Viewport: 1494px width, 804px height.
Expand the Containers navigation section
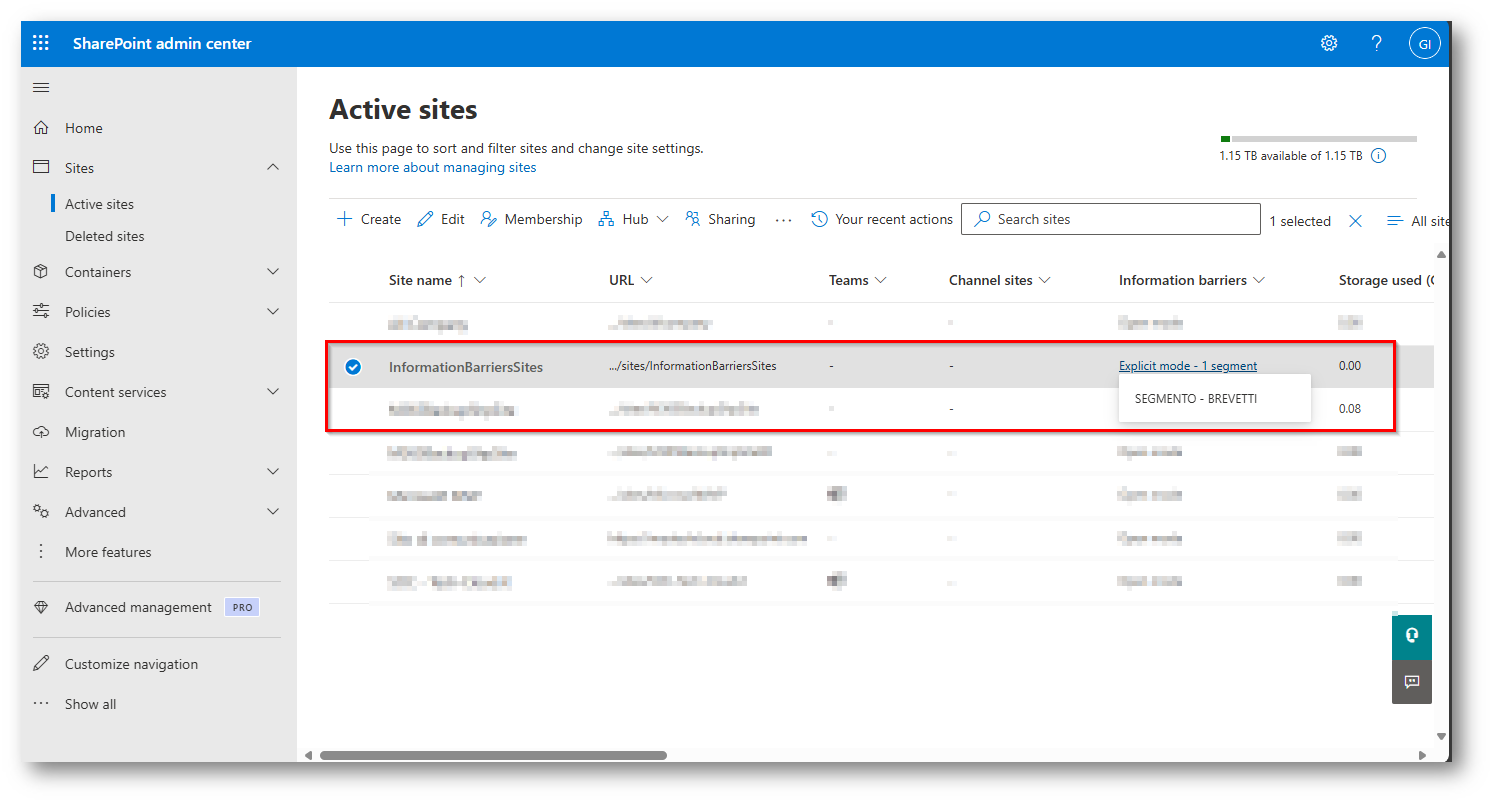273,272
